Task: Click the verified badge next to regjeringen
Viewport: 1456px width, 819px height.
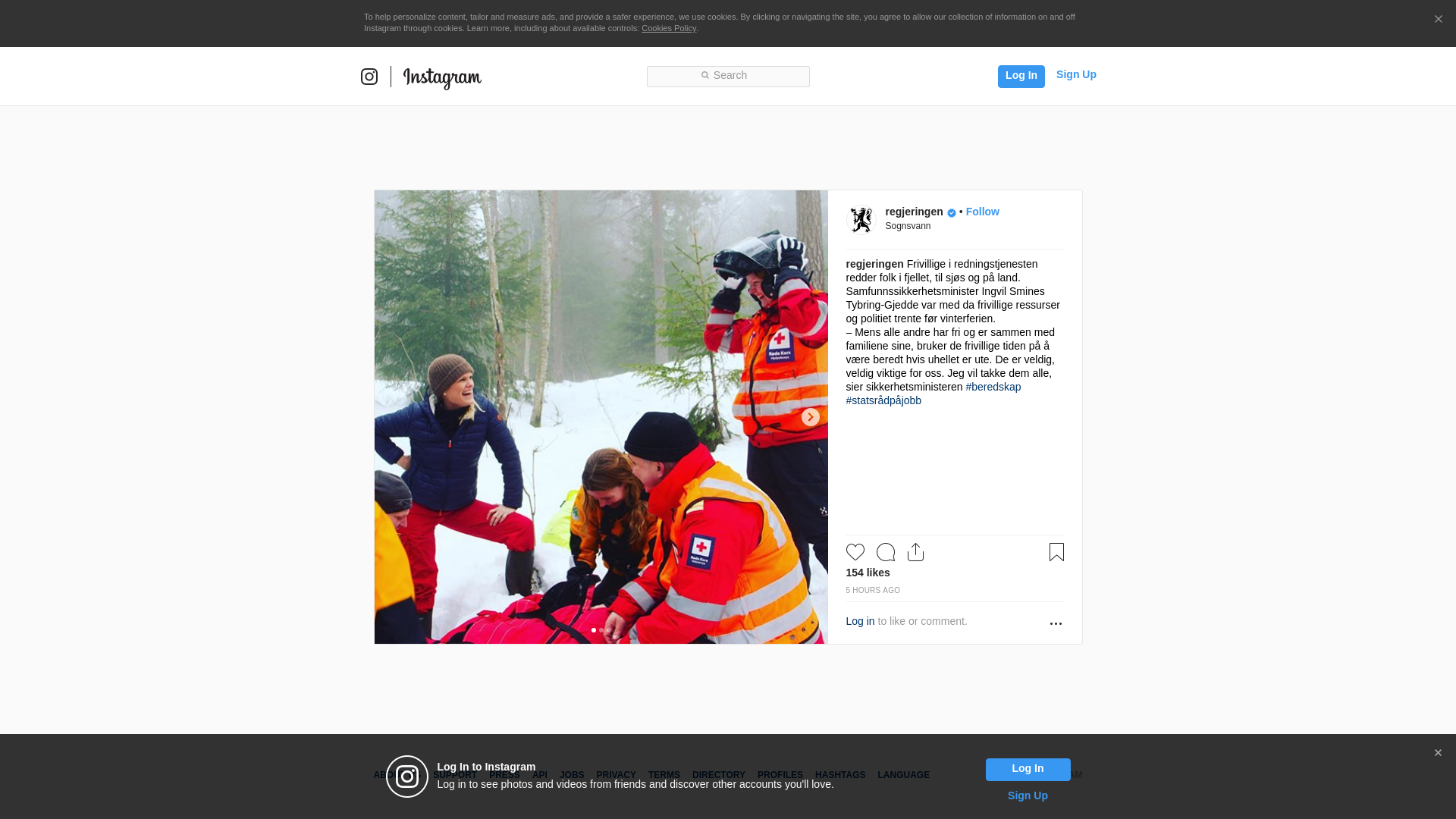Action: click(x=952, y=213)
